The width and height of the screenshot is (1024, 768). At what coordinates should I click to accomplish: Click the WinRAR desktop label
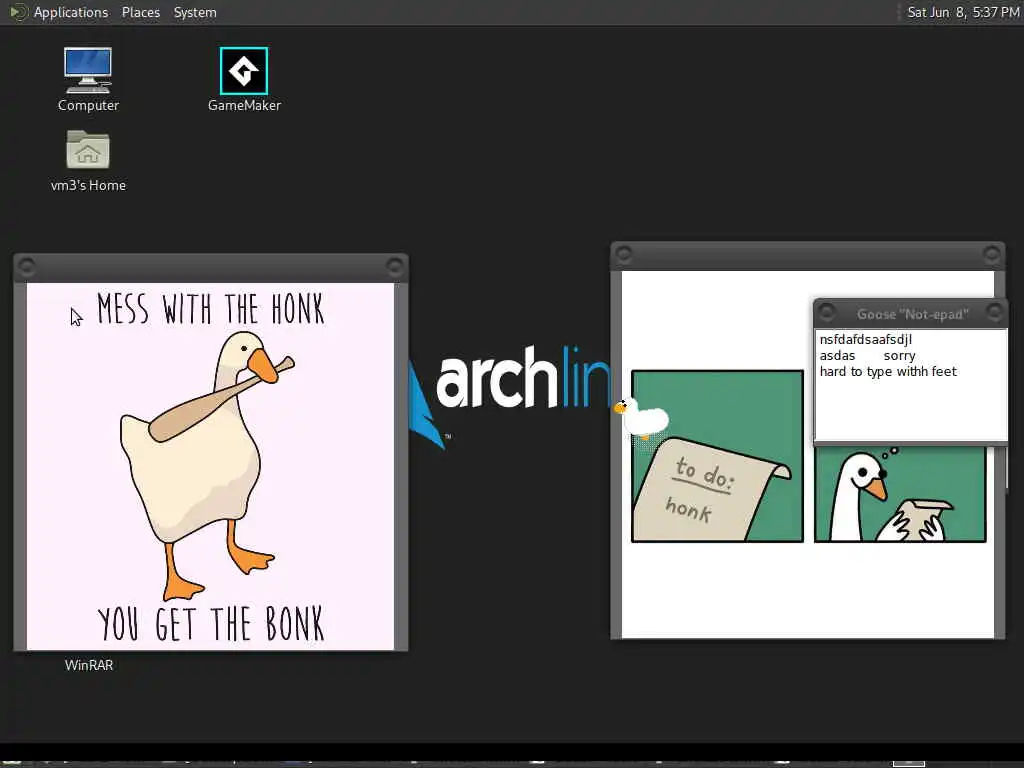tap(89, 665)
